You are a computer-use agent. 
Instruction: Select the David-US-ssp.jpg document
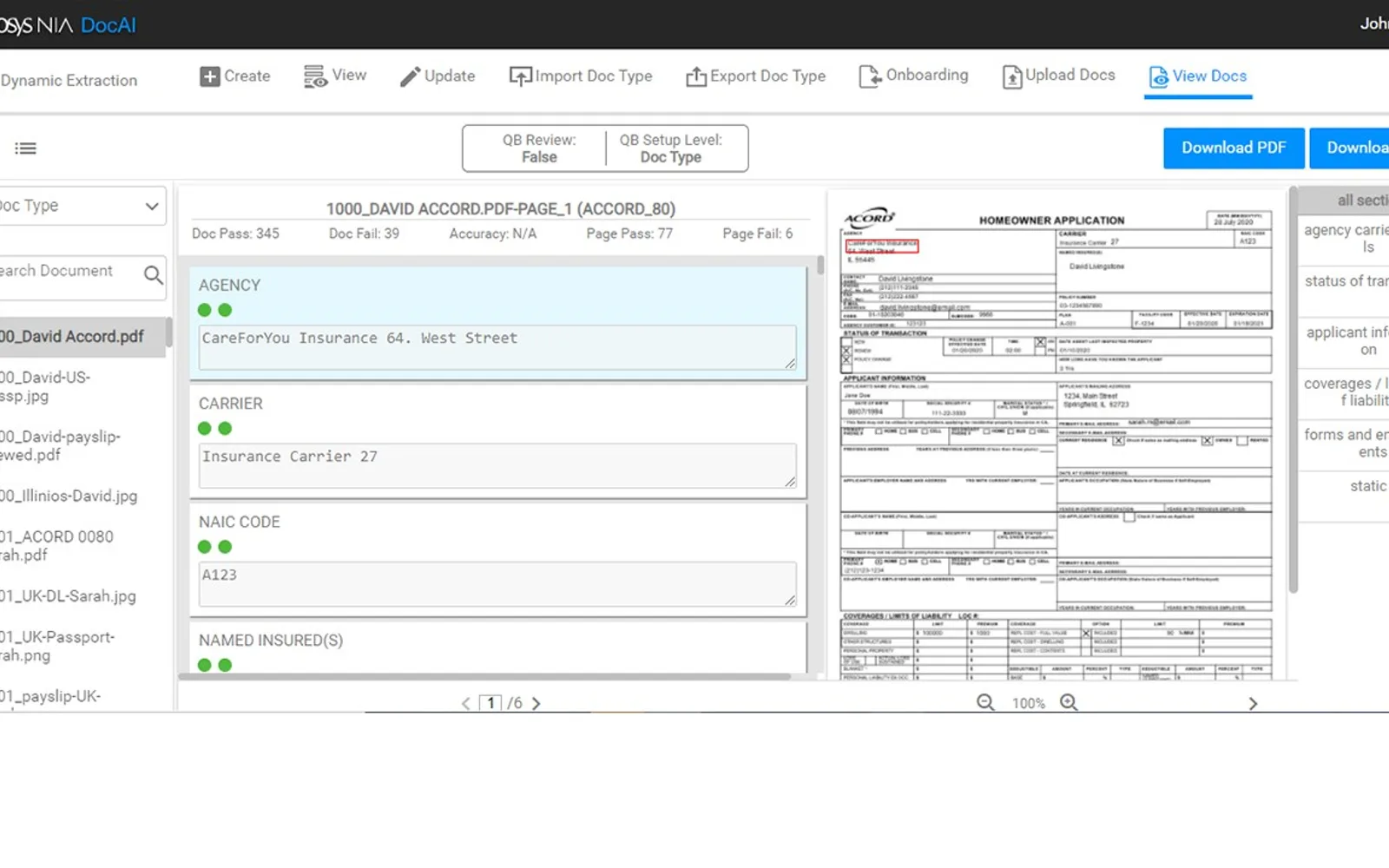(x=45, y=387)
